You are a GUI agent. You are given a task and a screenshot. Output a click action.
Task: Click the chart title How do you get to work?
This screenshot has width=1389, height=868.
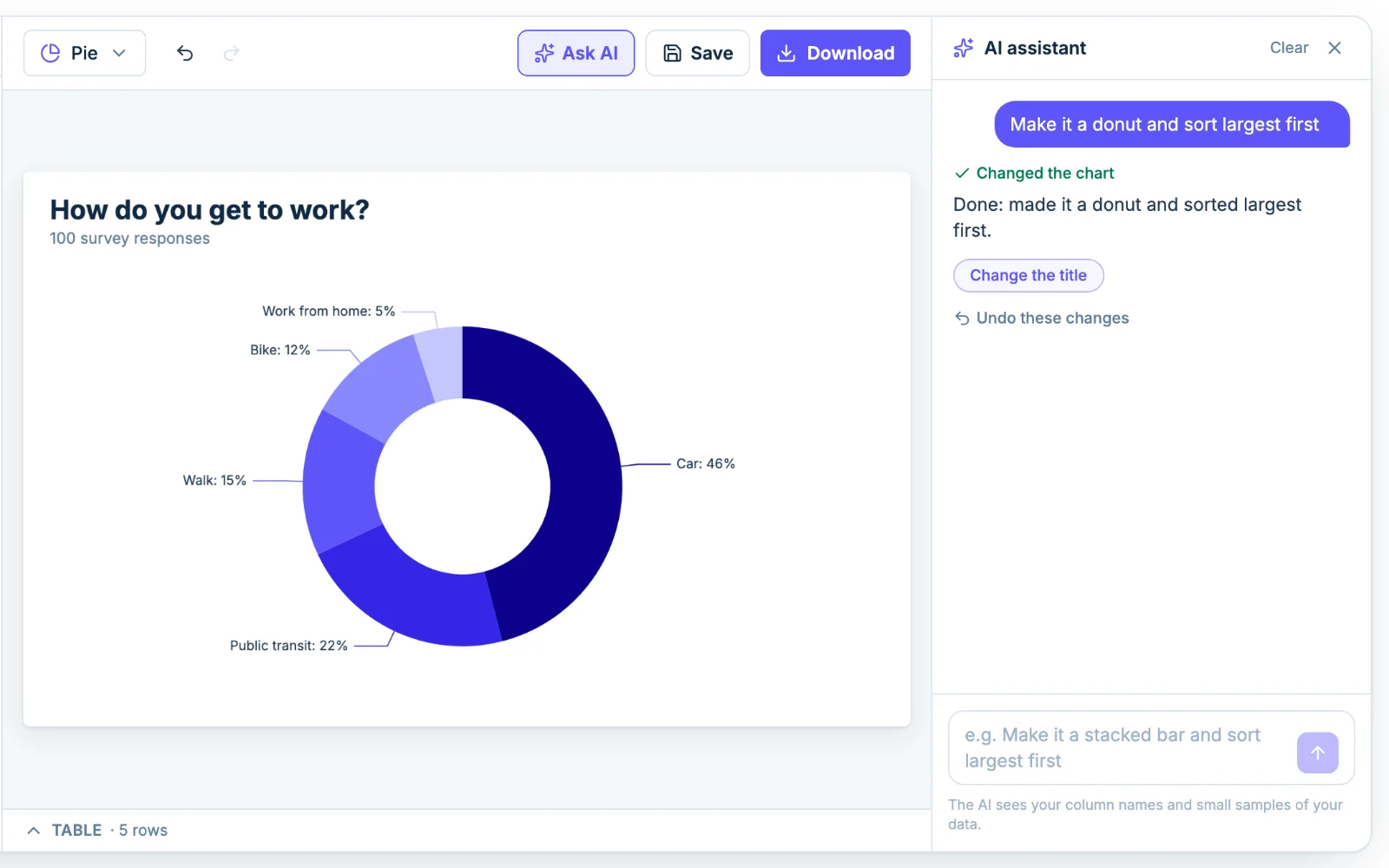click(209, 210)
